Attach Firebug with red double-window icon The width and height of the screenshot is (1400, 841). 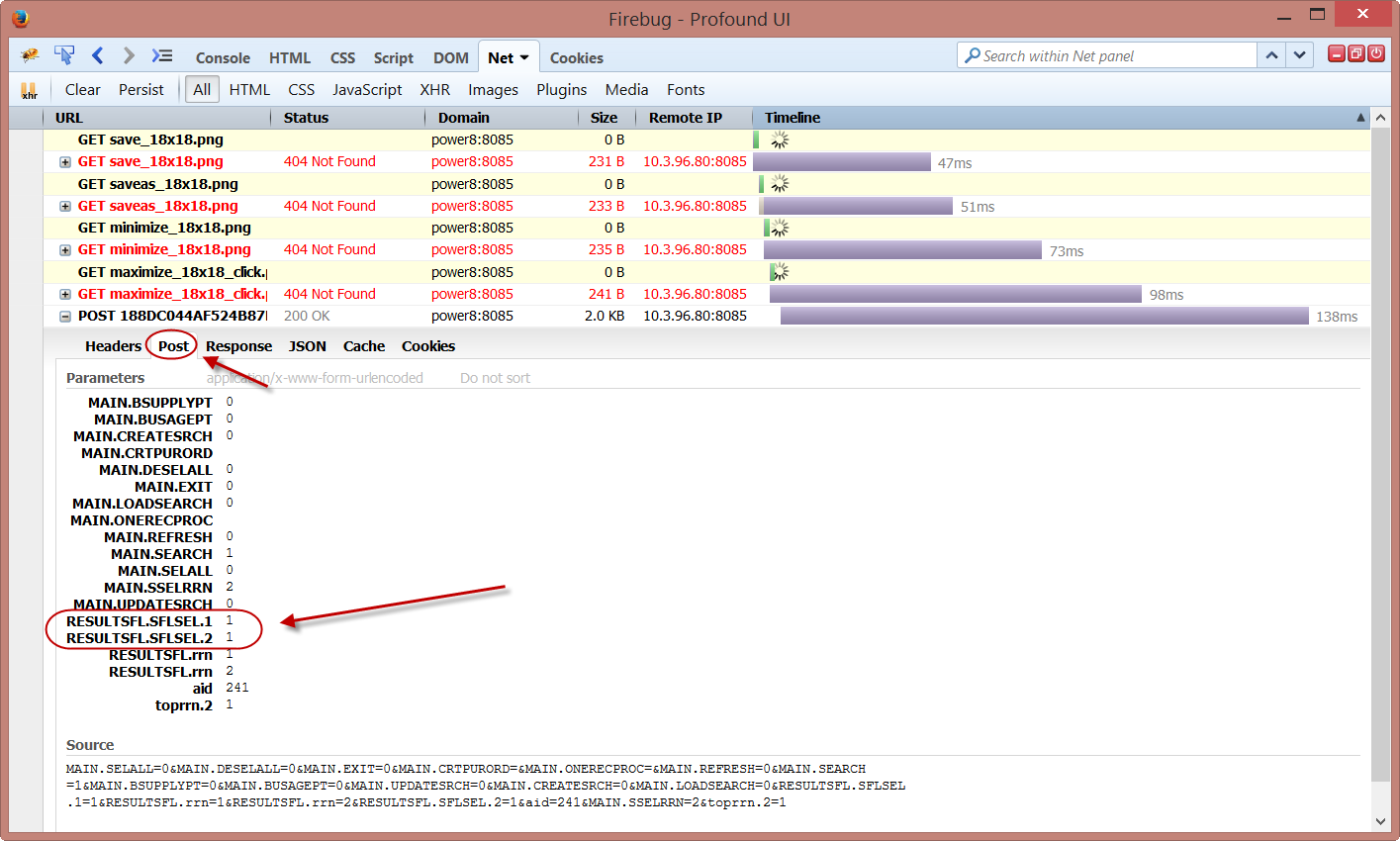pos(1355,53)
